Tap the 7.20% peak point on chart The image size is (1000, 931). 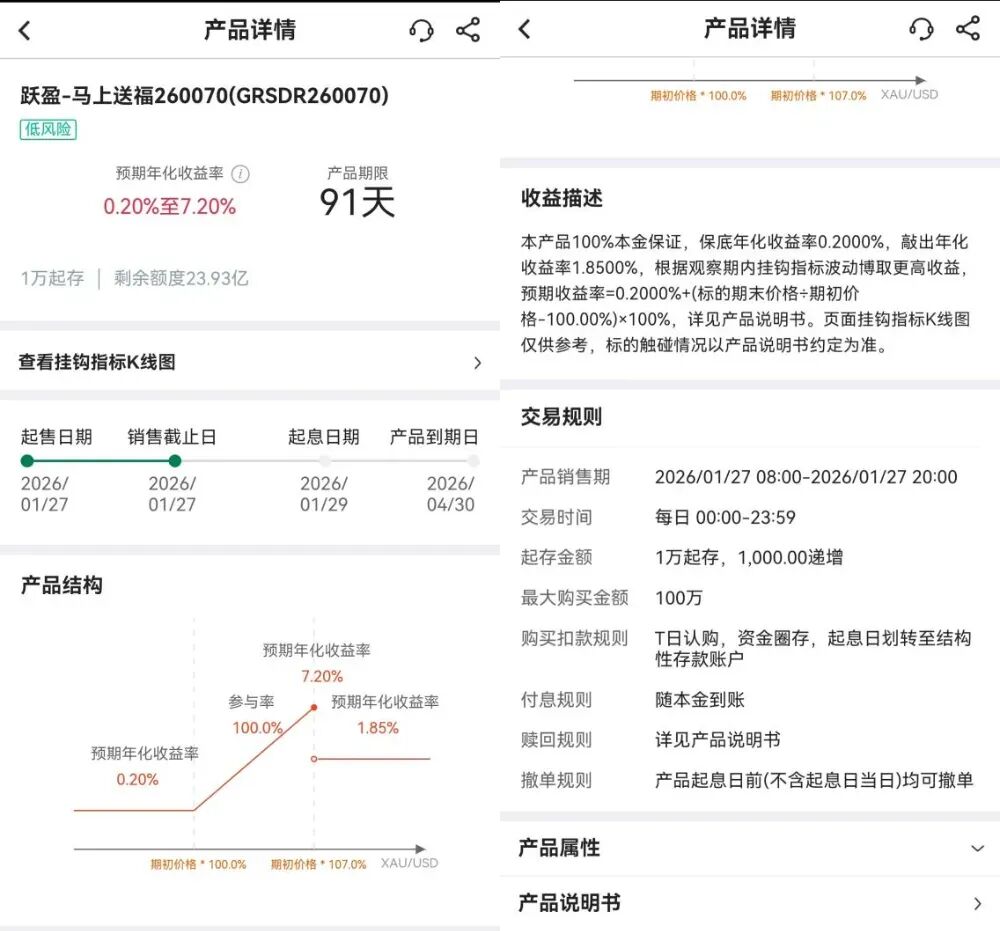tap(314, 707)
